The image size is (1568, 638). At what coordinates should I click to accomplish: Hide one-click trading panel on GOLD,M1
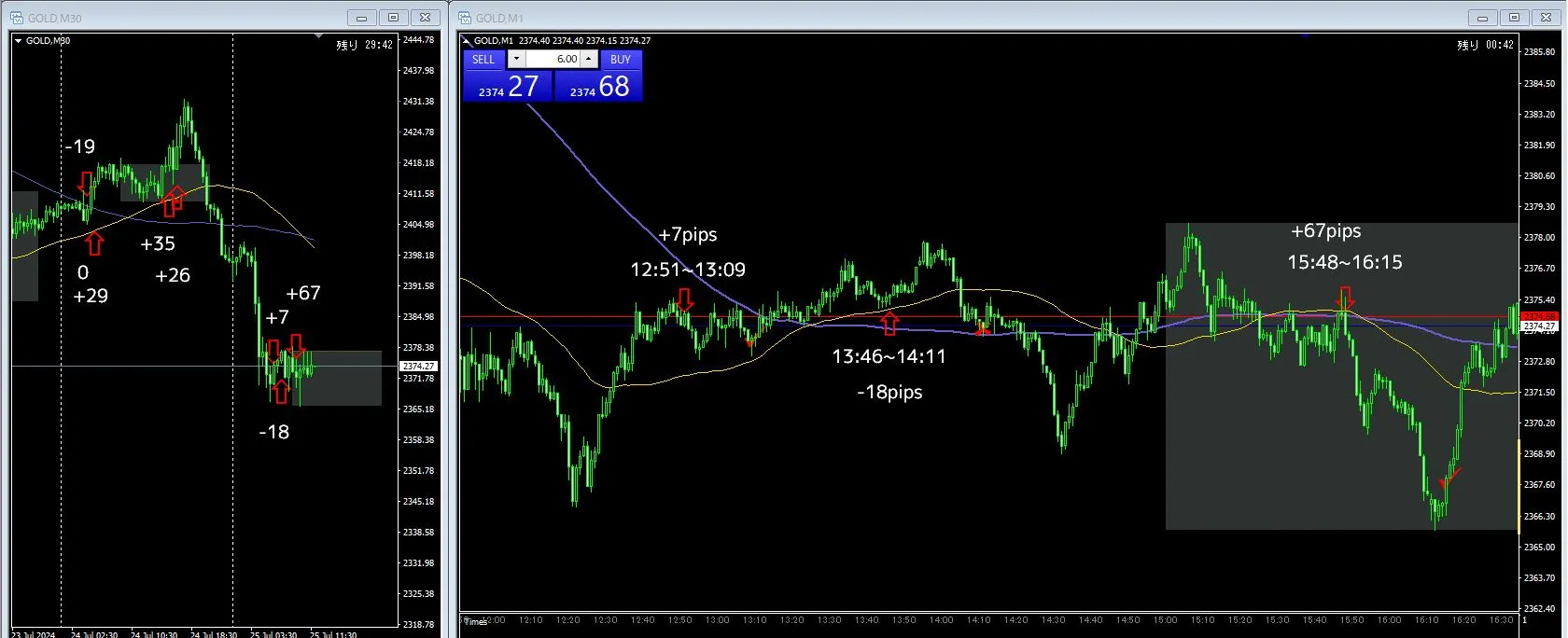coord(467,41)
